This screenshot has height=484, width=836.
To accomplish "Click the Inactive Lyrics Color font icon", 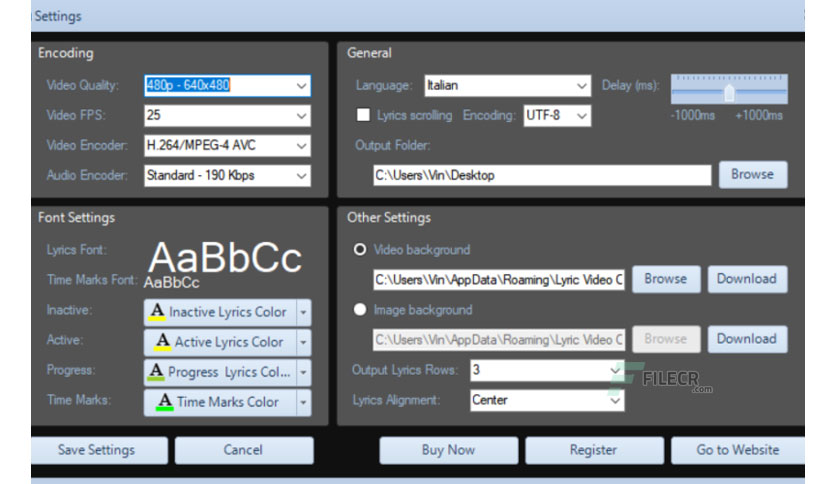I will [157, 311].
